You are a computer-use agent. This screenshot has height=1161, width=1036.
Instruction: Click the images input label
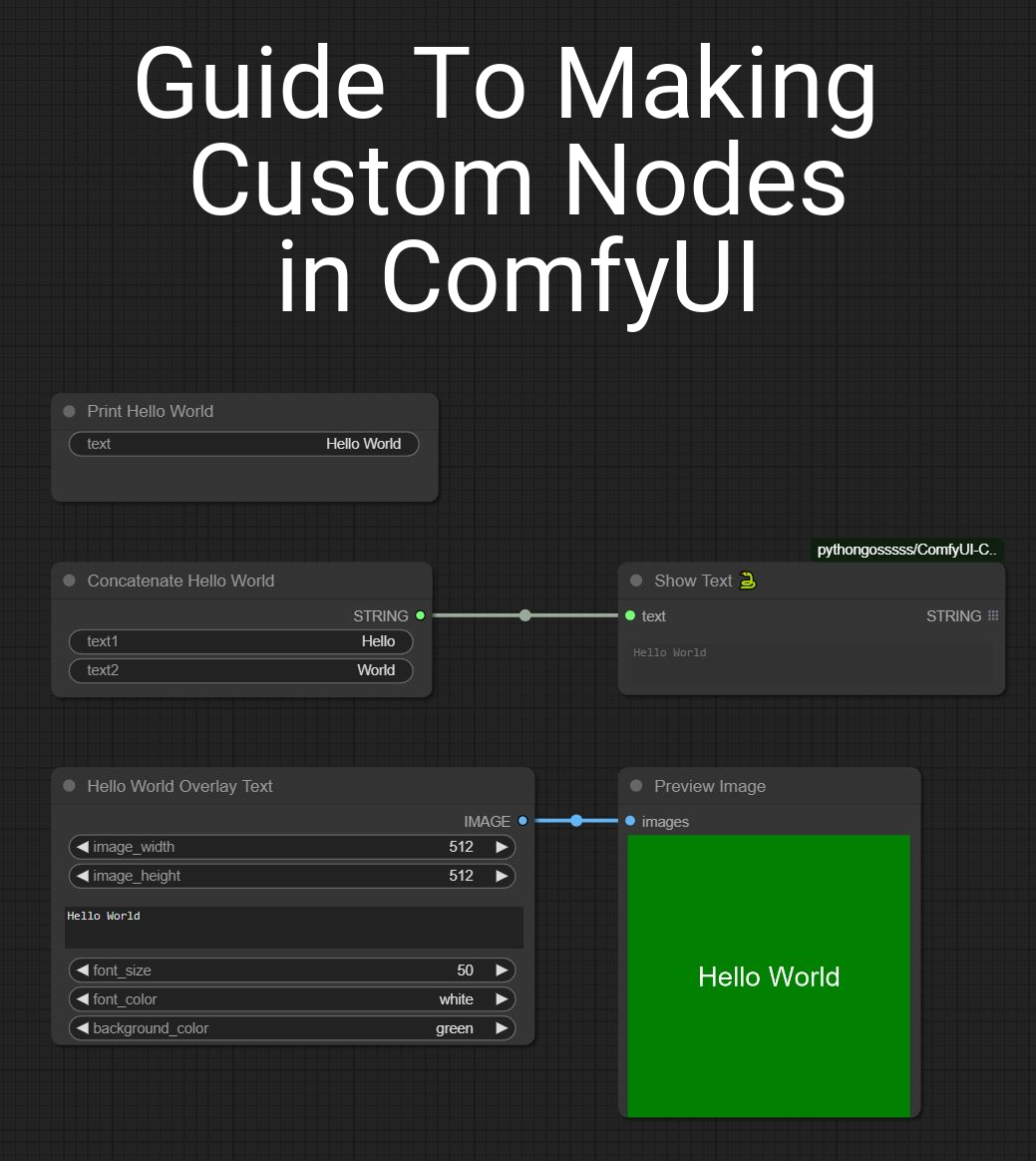pos(665,821)
